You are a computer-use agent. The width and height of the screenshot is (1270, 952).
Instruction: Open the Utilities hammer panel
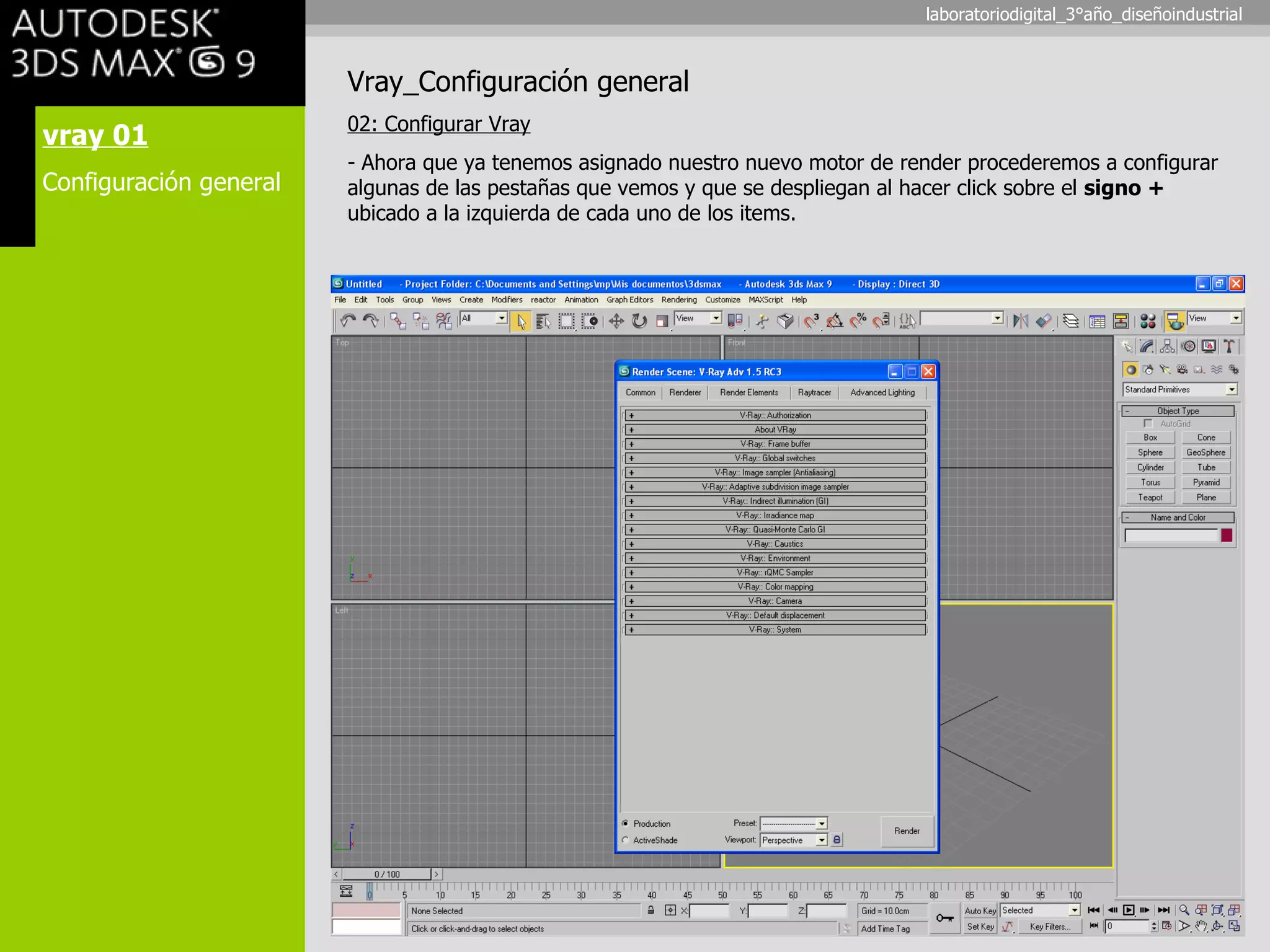(1229, 346)
